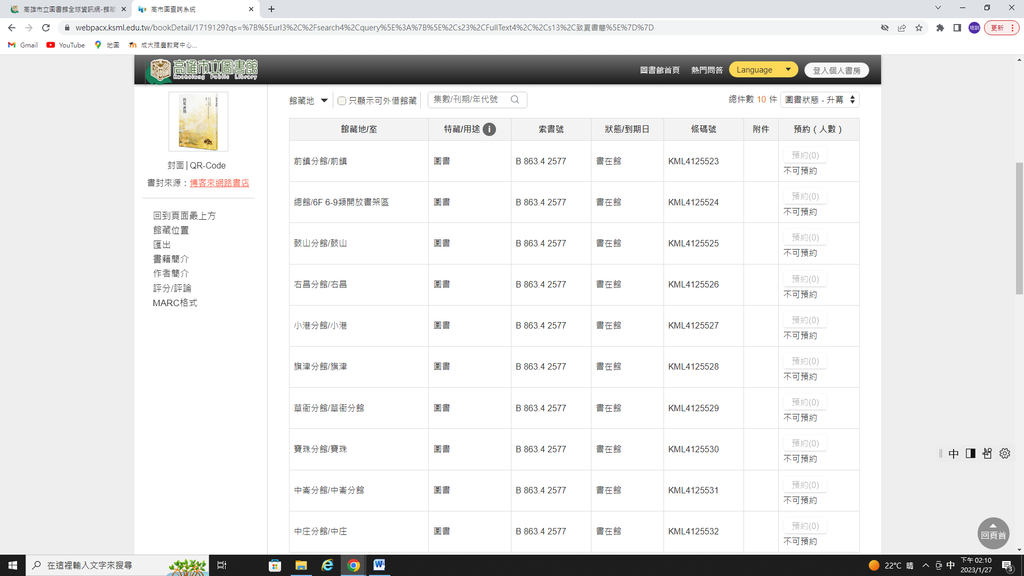
Task: Open the 圖書狀態 - 升冪 sort selector
Action: 820,100
